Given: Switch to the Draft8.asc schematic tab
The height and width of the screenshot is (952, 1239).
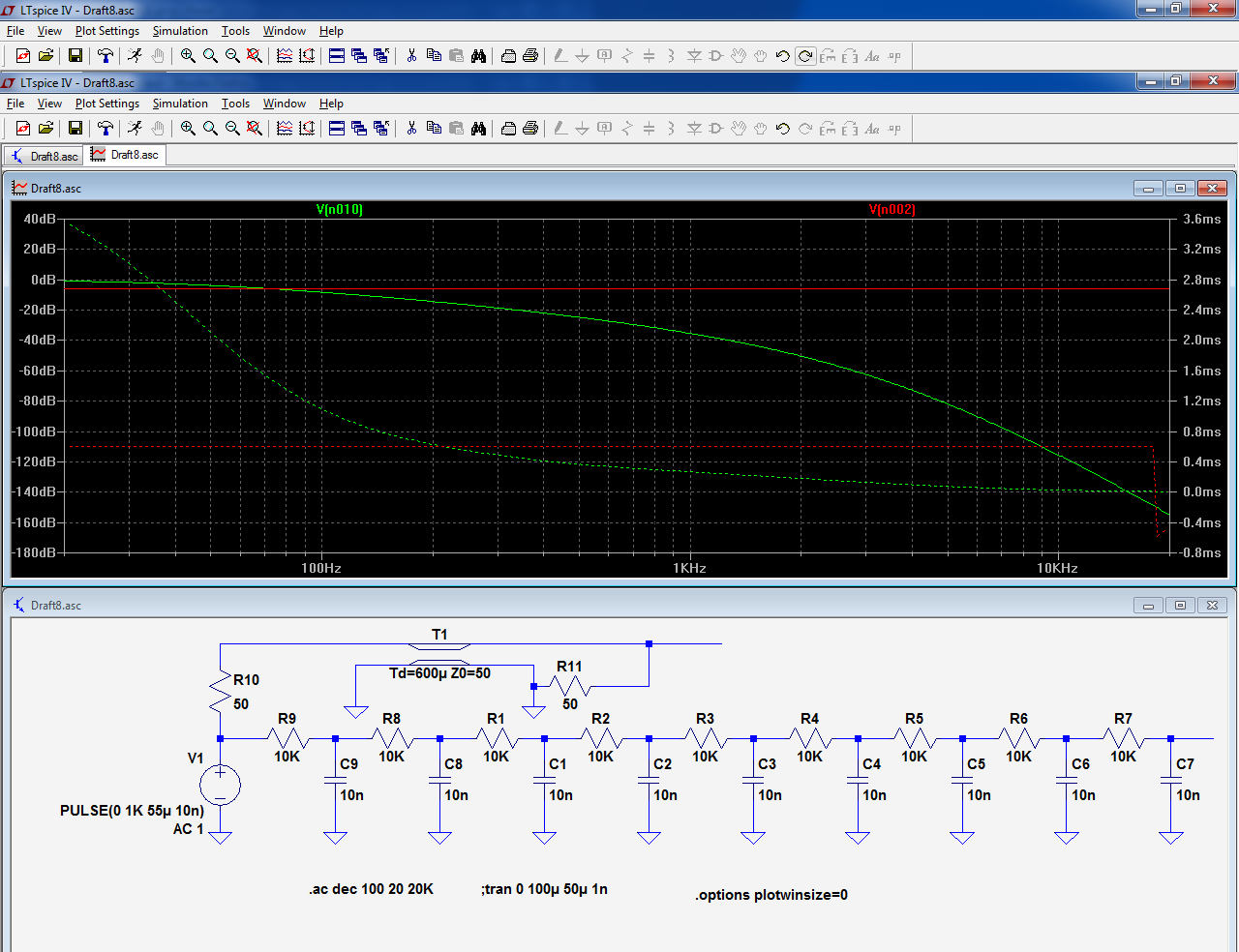Looking at the screenshot, I should [x=44, y=156].
